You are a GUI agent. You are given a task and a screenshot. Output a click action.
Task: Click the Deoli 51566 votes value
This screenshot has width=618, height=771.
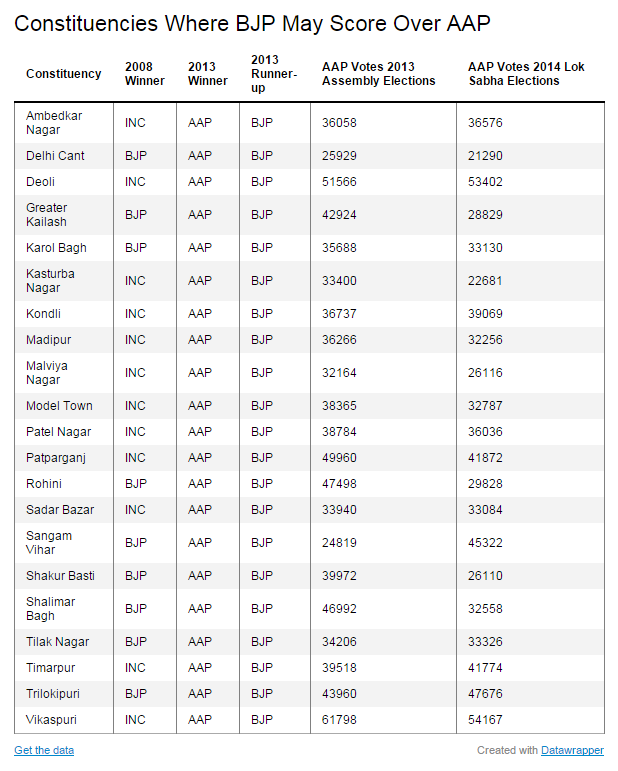click(339, 182)
